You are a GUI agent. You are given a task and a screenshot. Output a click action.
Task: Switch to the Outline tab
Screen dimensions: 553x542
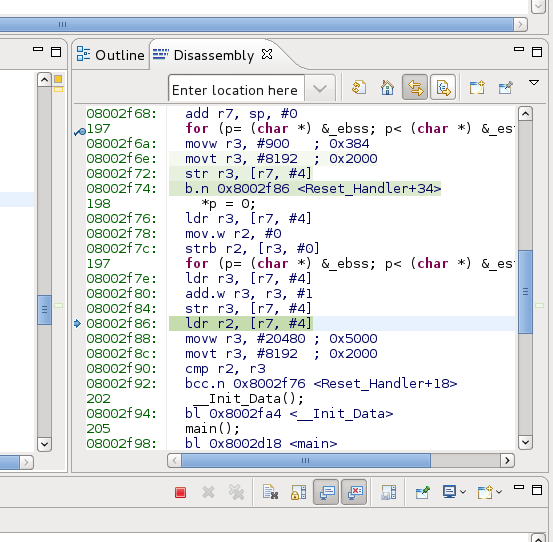pos(111,55)
